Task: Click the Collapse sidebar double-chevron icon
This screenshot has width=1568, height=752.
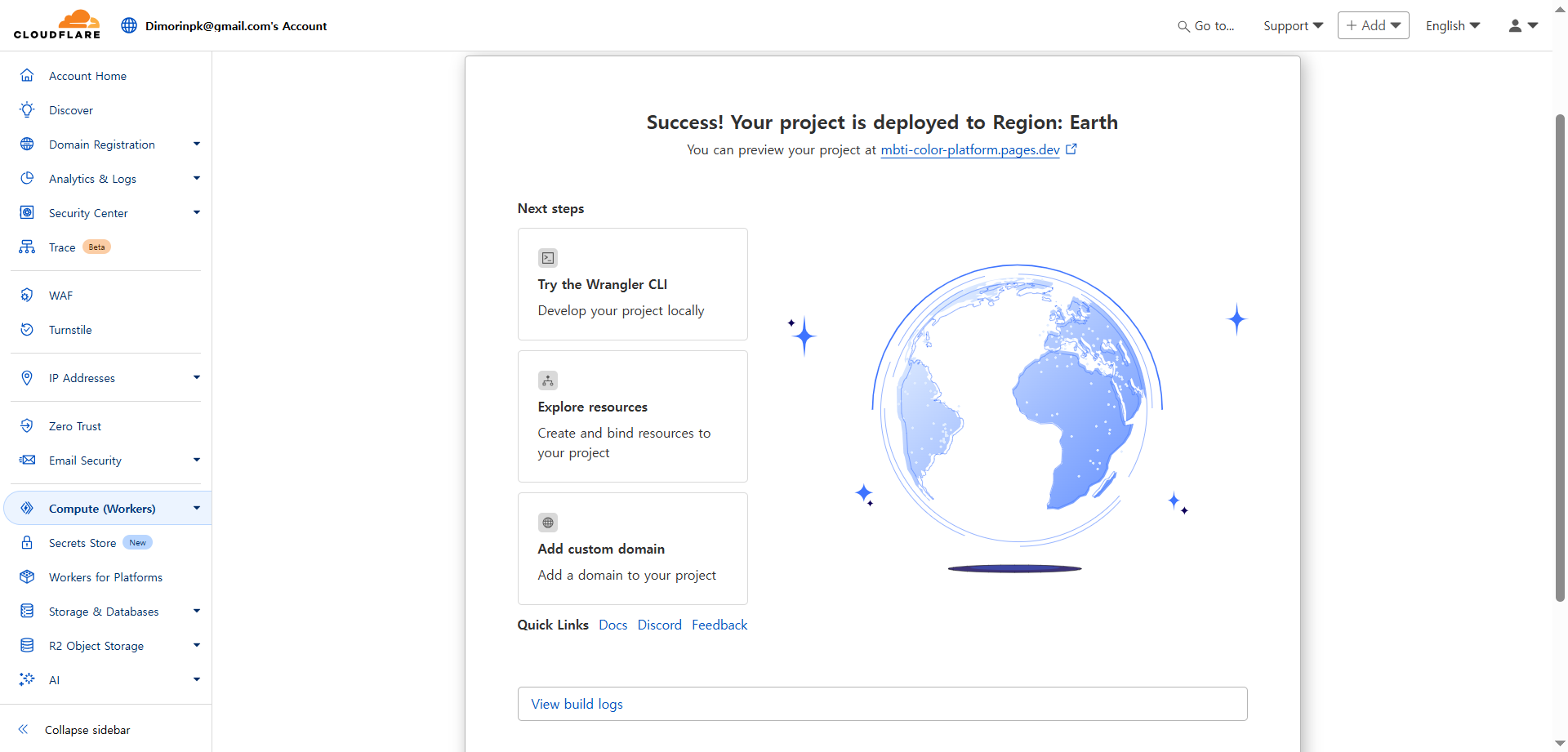Action: point(24,729)
